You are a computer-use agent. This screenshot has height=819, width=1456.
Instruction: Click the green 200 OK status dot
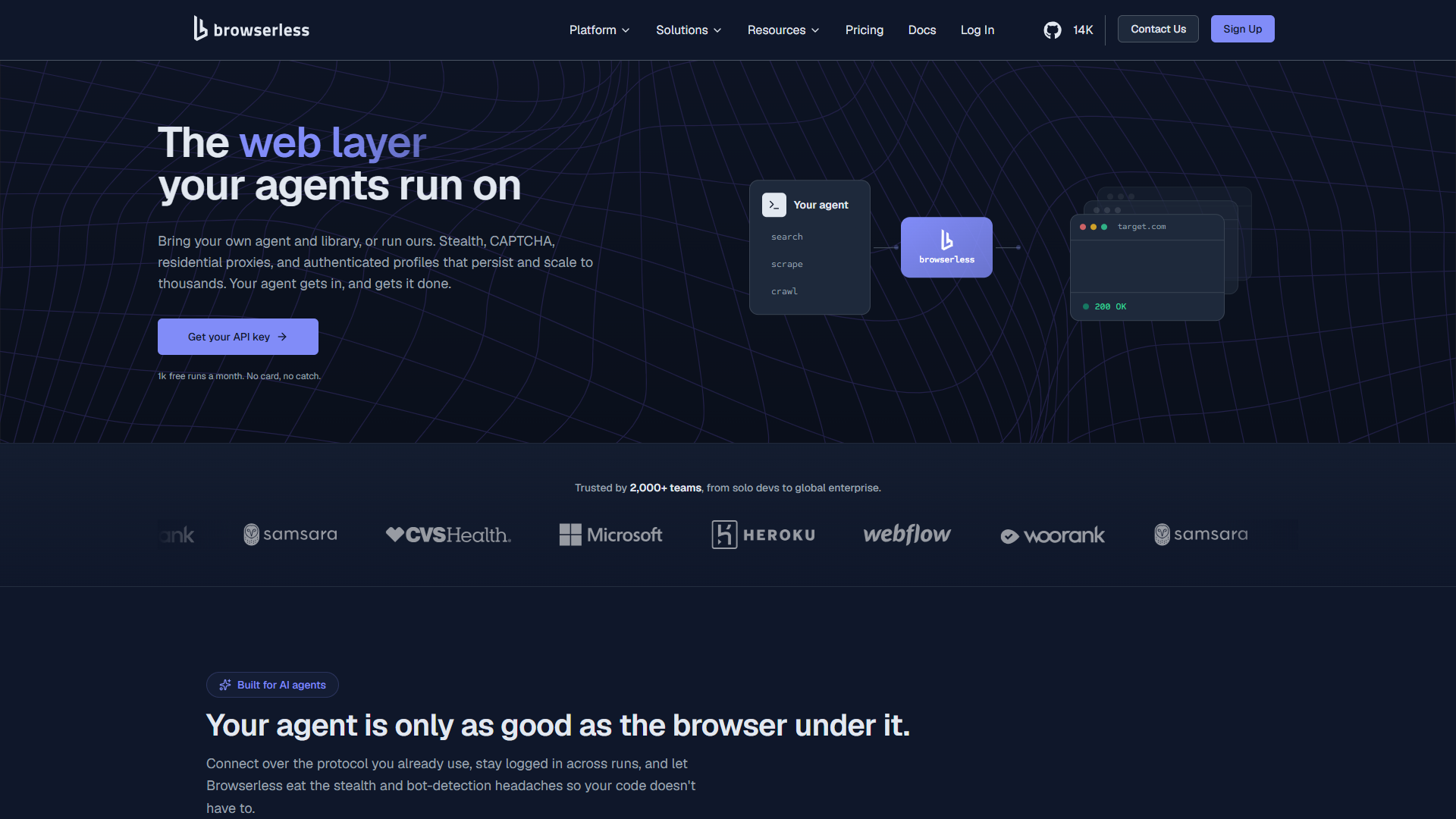[1086, 306]
